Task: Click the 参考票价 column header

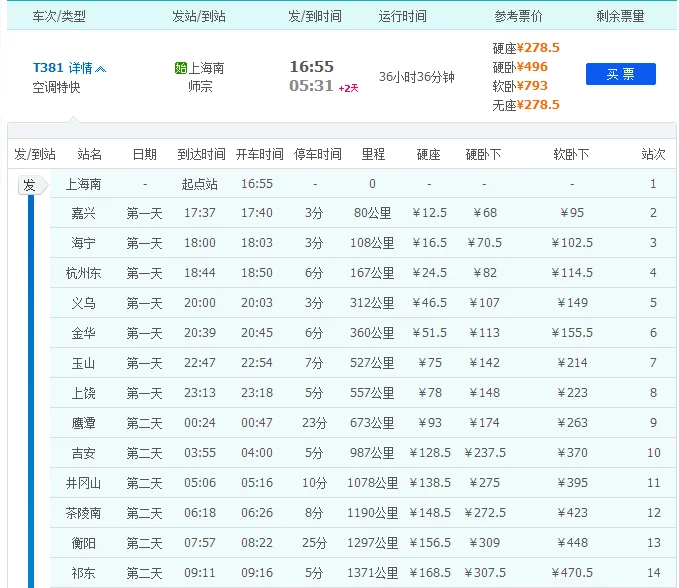Action: (518, 16)
